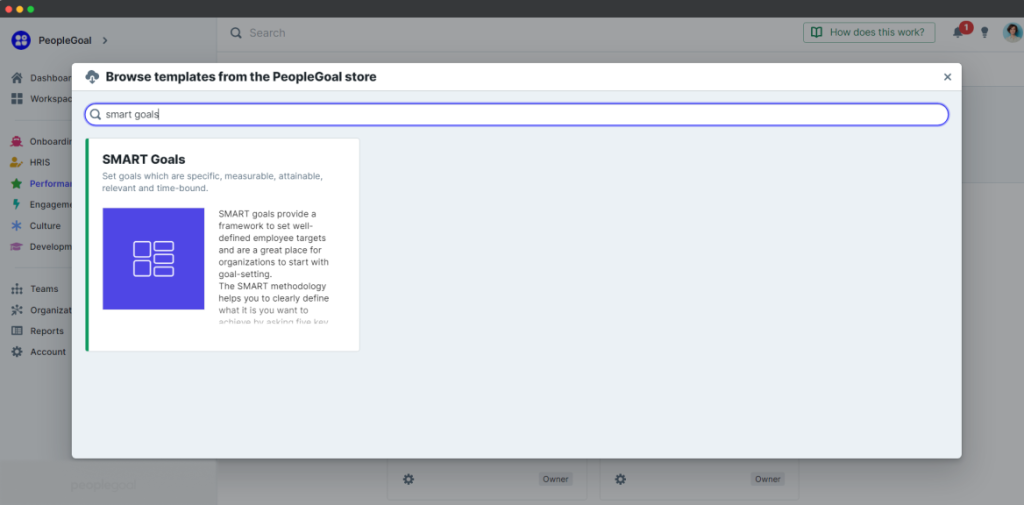Expand the PeopleGoal account chevron
This screenshot has width=1024, height=505.
pyautogui.click(x=104, y=41)
